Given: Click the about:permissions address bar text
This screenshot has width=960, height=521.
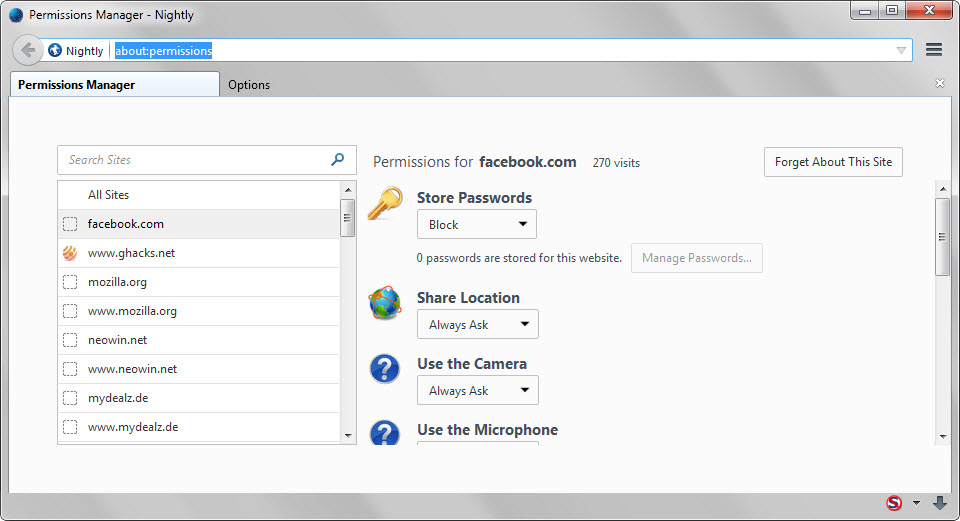Looking at the screenshot, I should pos(163,51).
